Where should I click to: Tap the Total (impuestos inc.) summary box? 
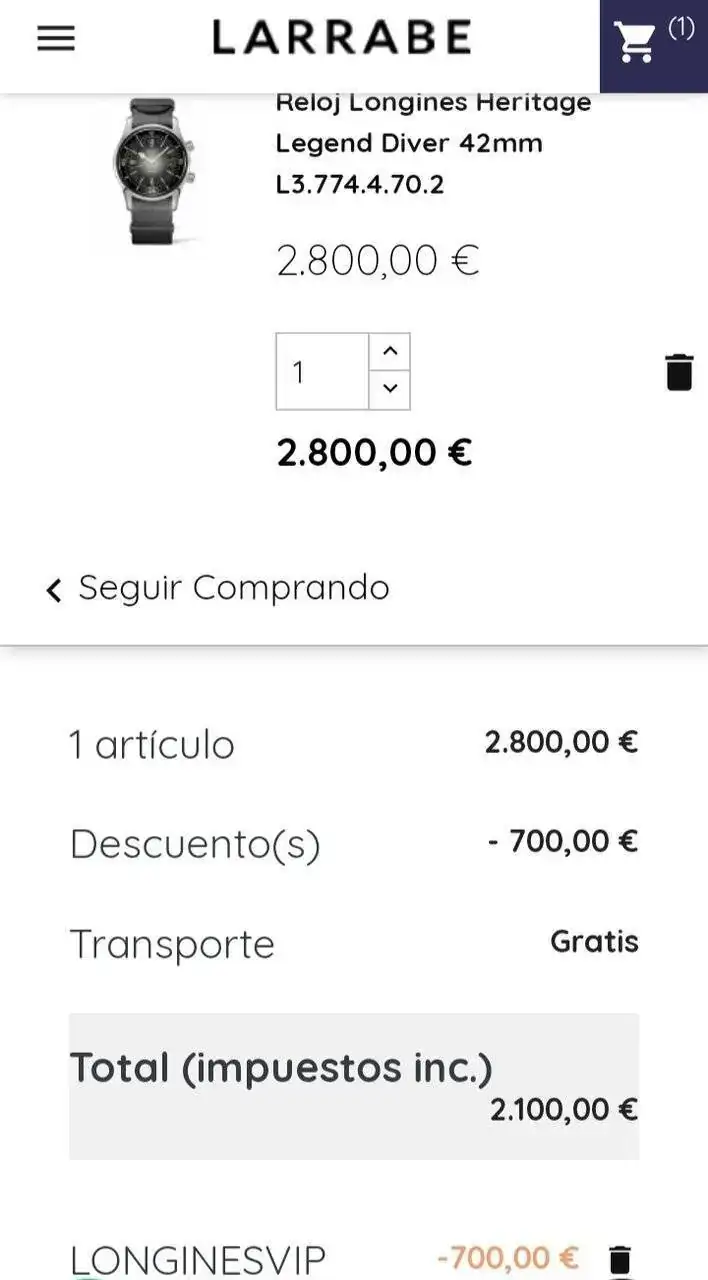tap(354, 1086)
